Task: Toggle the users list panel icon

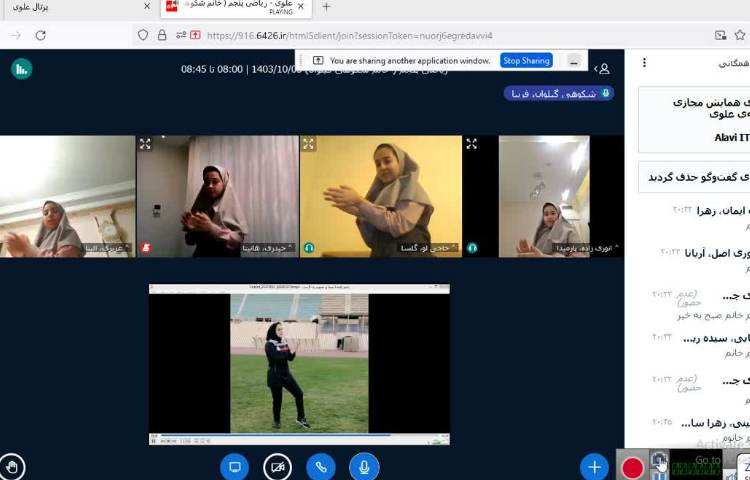Action: coord(602,69)
